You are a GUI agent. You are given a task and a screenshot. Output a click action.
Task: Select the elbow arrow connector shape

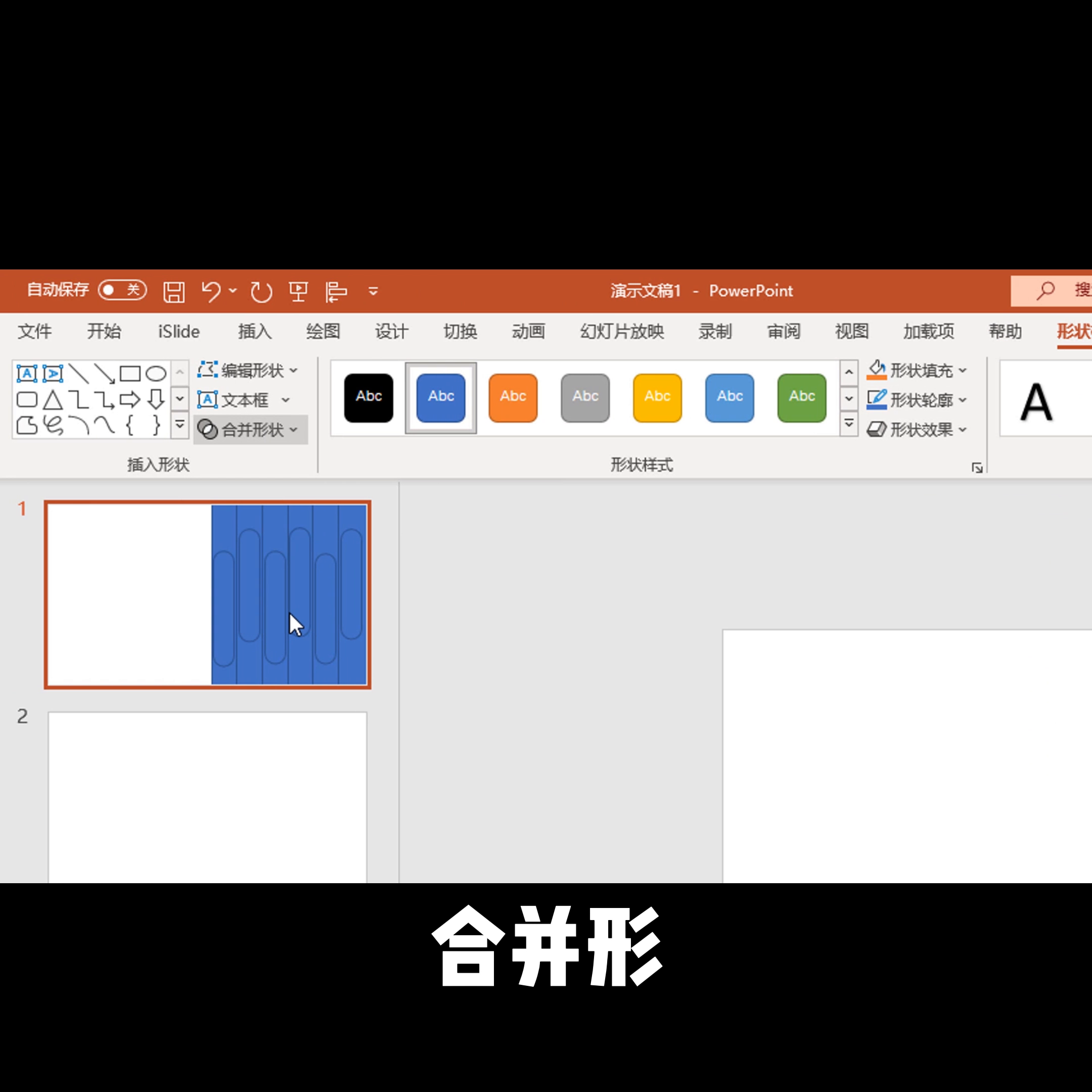click(x=105, y=399)
